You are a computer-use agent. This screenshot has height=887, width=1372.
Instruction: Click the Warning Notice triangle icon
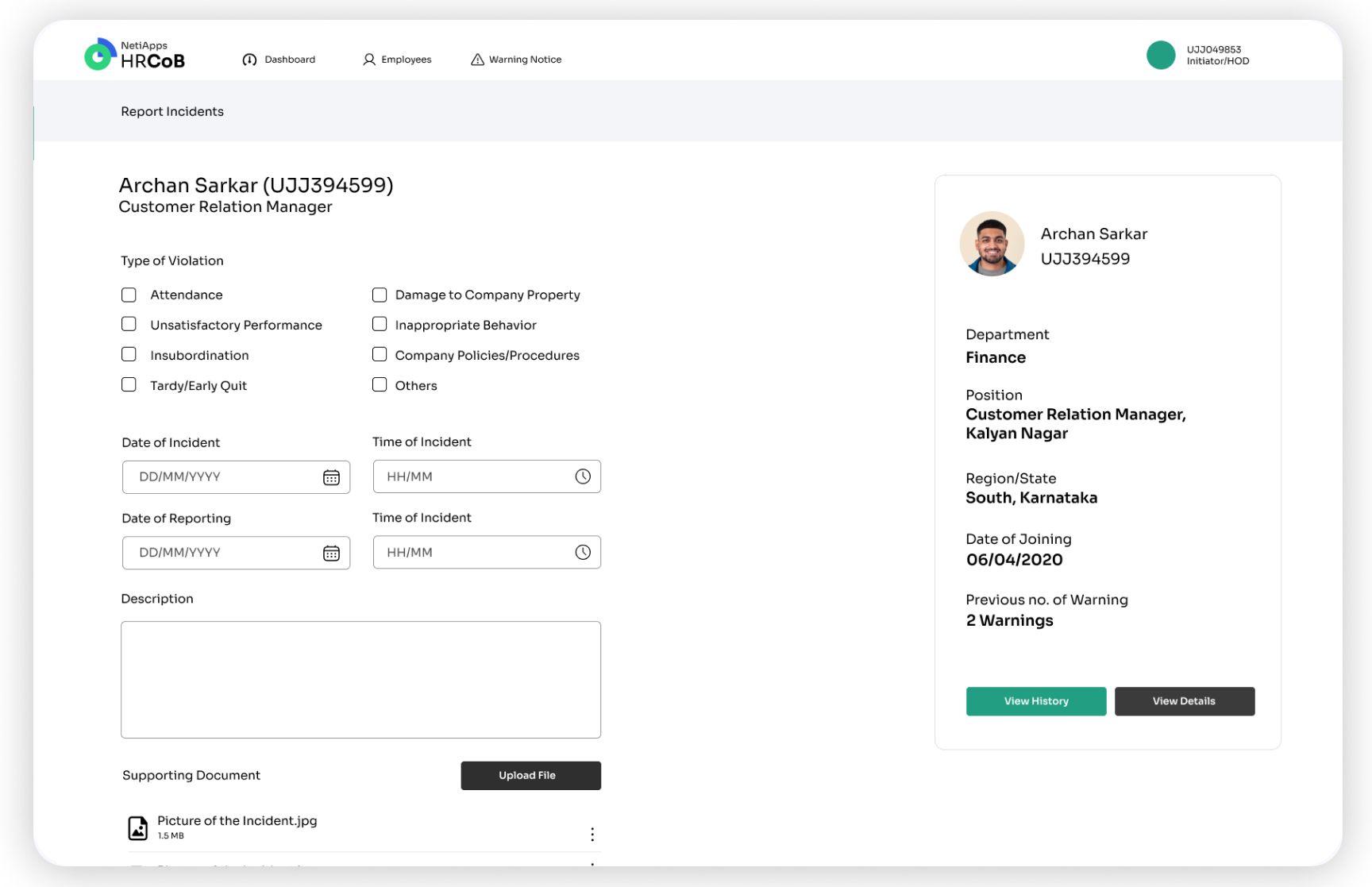click(477, 59)
